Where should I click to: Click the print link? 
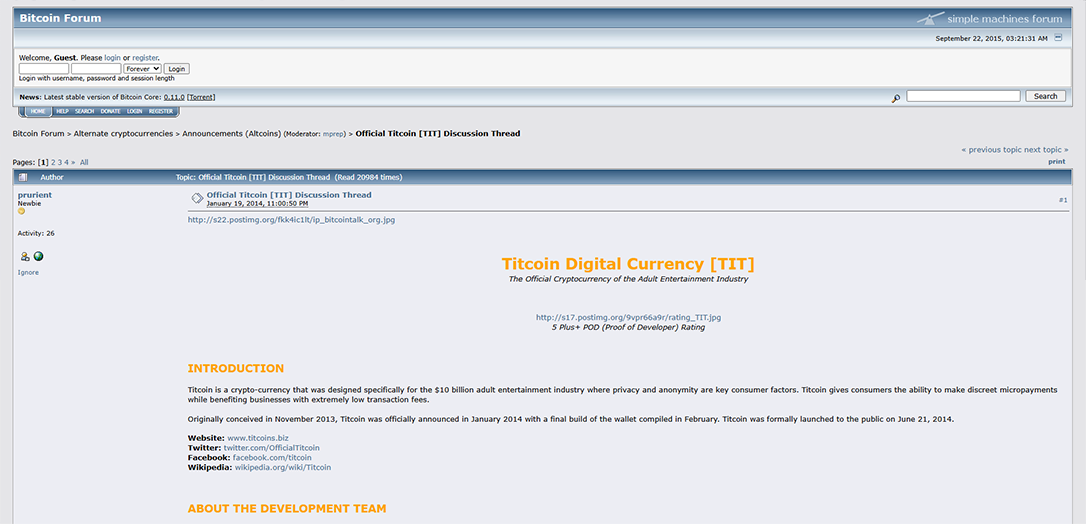(x=1056, y=161)
